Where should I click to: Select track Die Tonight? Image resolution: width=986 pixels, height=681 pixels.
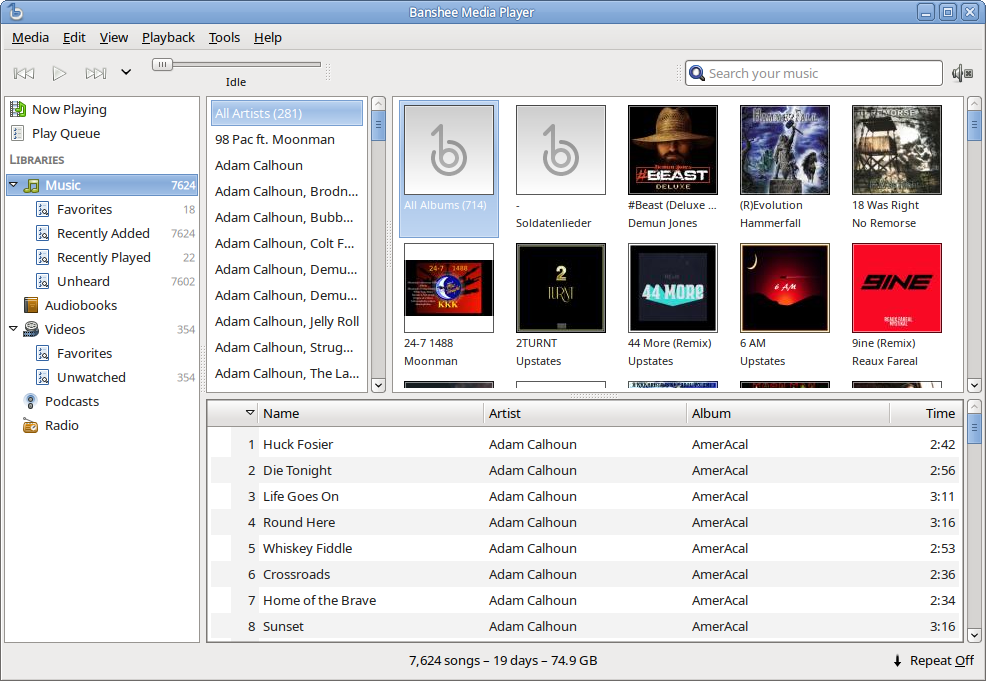[585, 470]
